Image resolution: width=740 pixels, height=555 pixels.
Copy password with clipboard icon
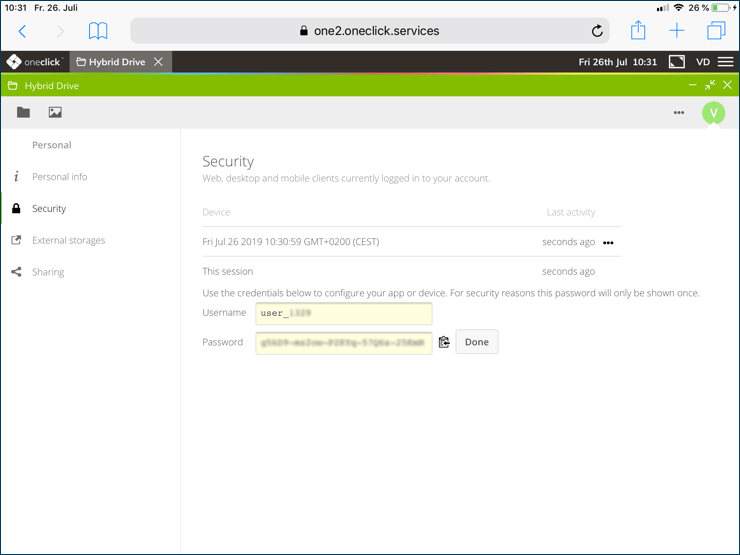(x=444, y=342)
